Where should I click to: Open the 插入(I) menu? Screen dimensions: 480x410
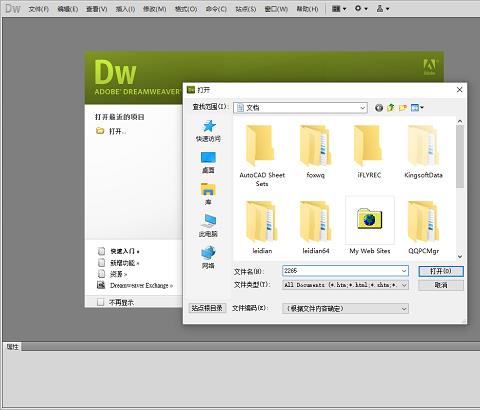[x=125, y=9]
